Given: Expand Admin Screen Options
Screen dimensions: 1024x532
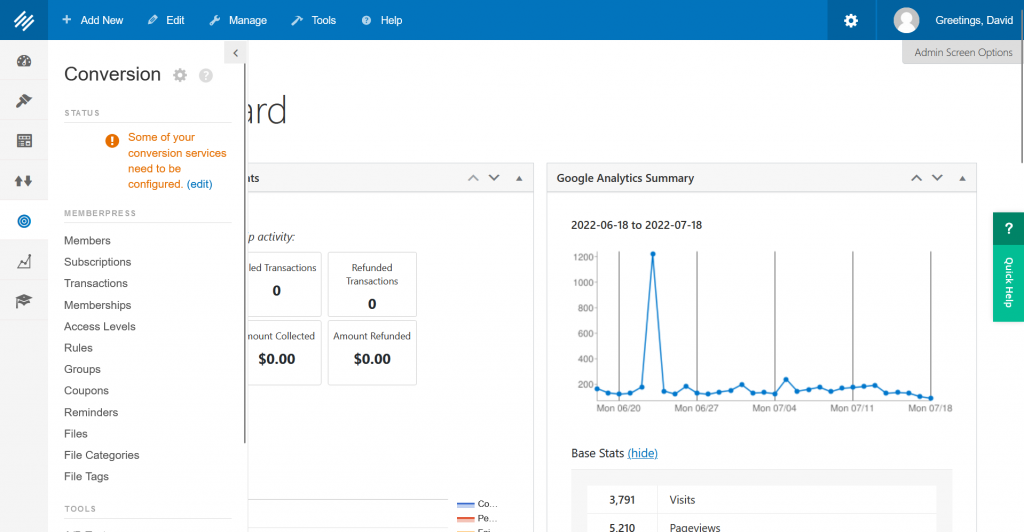Looking at the screenshot, I should 963,52.
